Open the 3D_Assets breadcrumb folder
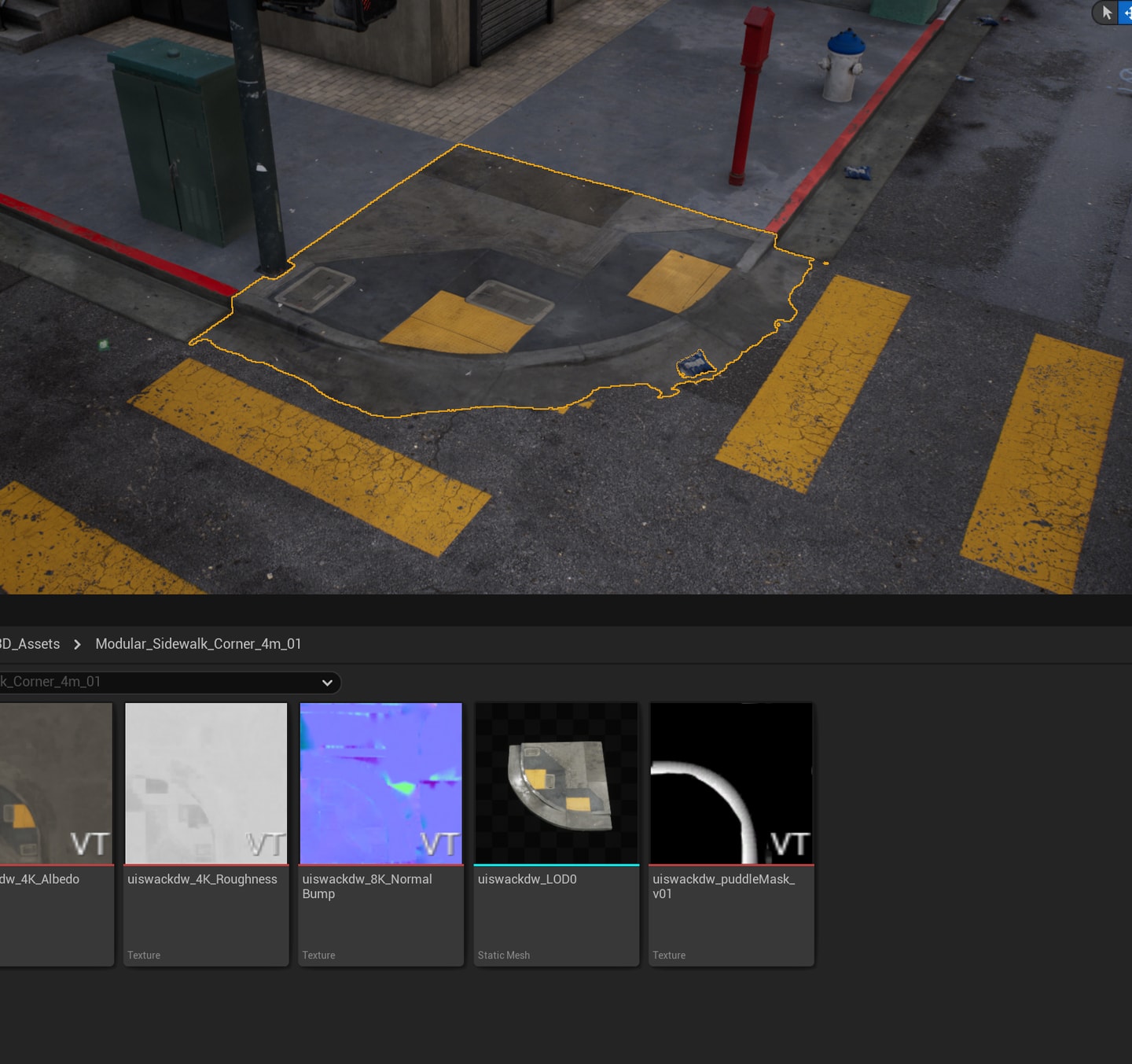 click(30, 644)
